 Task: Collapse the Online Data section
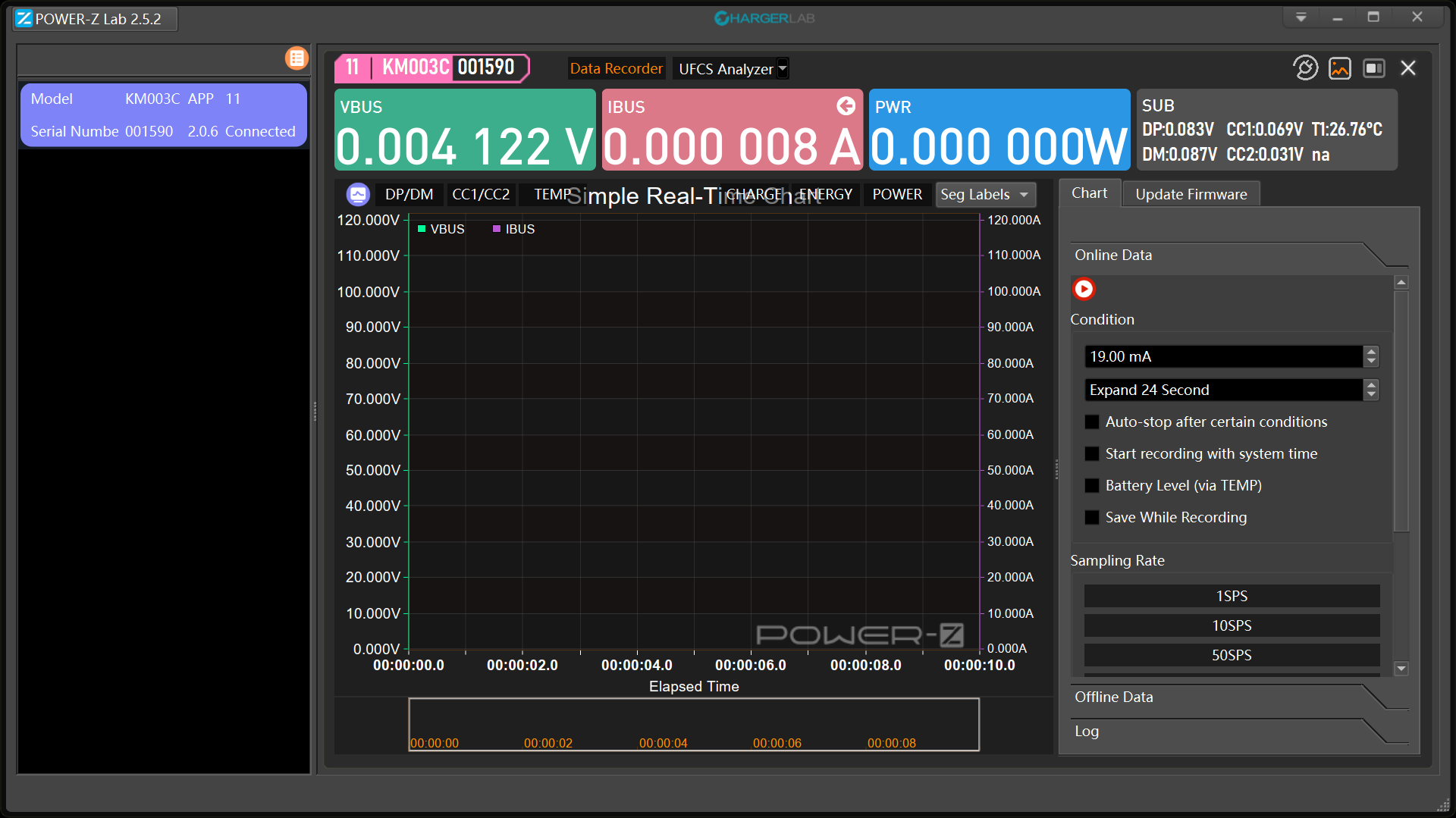tap(1240, 255)
